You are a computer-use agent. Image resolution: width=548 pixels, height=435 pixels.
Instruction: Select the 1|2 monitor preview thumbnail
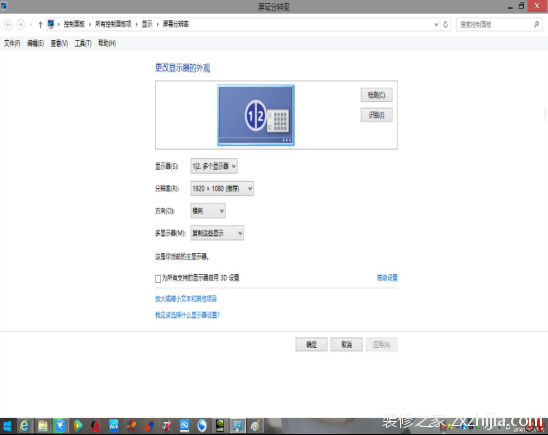(256, 115)
